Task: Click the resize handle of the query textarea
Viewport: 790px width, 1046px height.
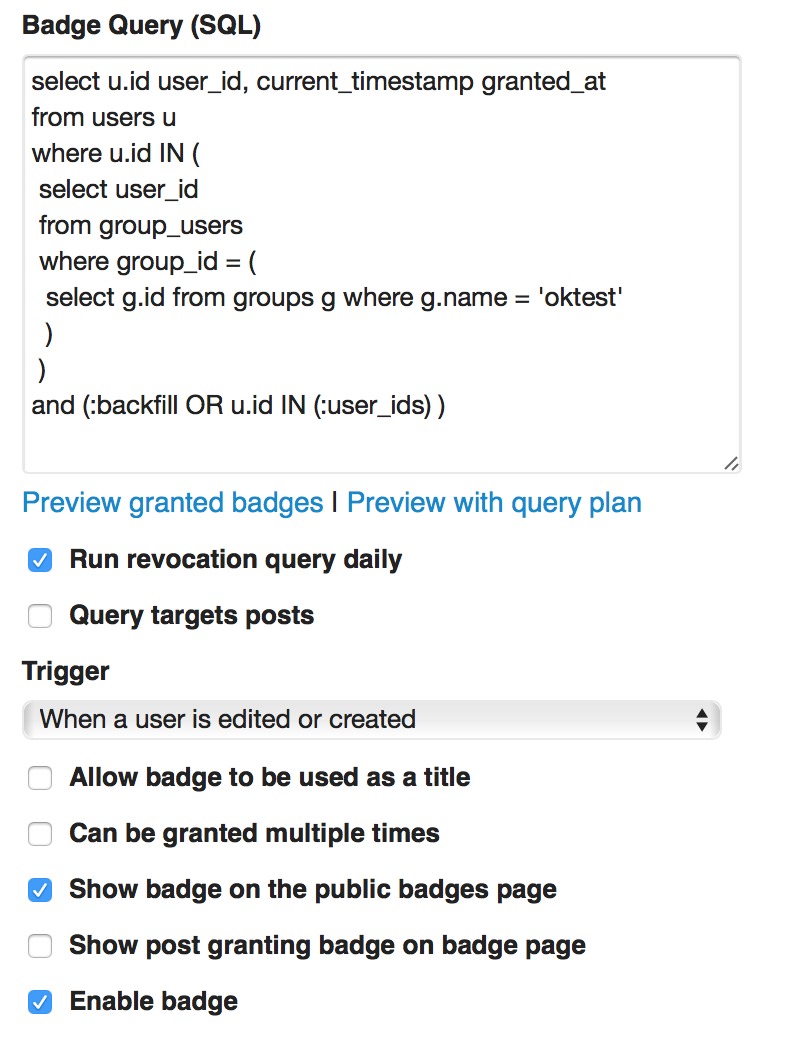Action: [x=731, y=463]
